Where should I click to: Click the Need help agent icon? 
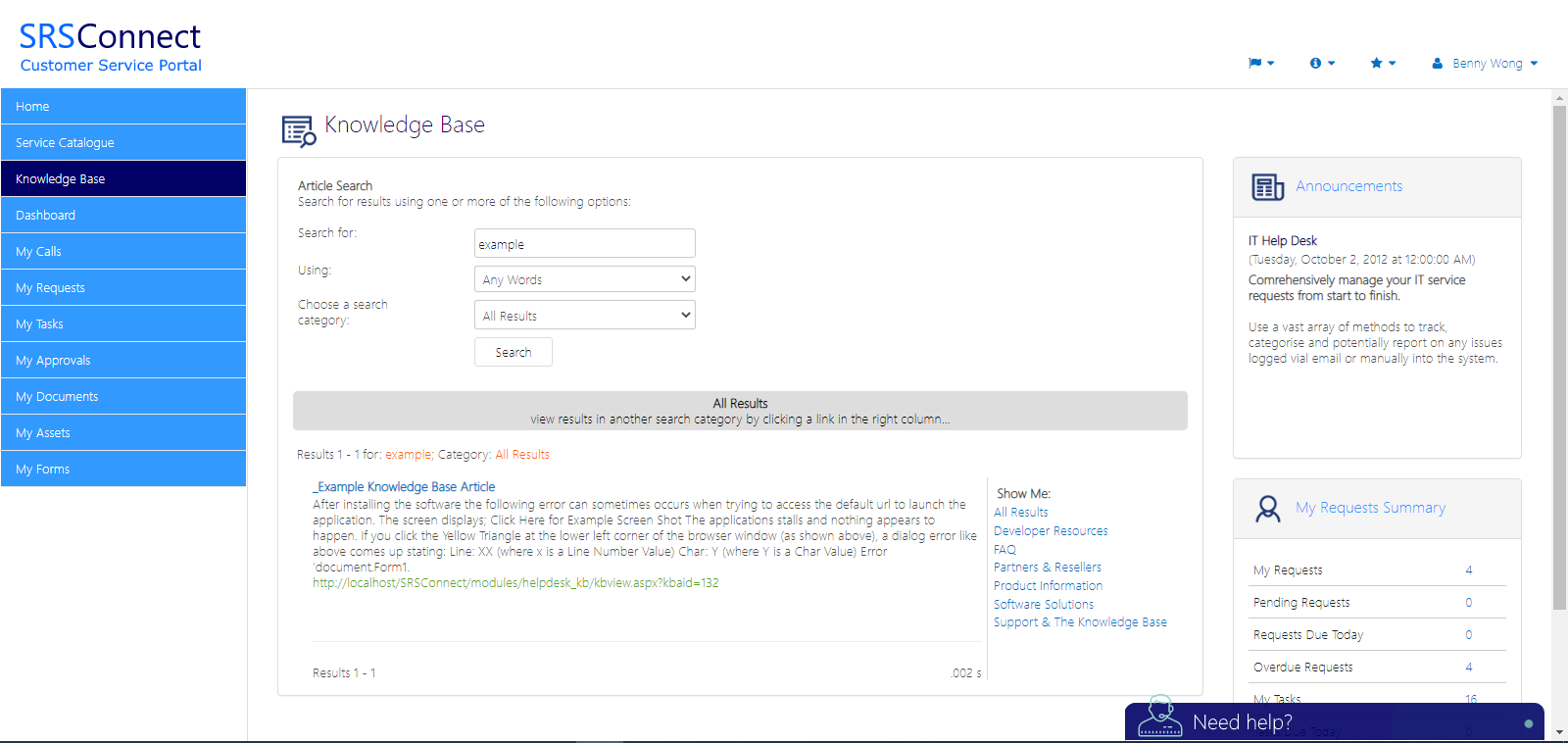tap(1160, 718)
